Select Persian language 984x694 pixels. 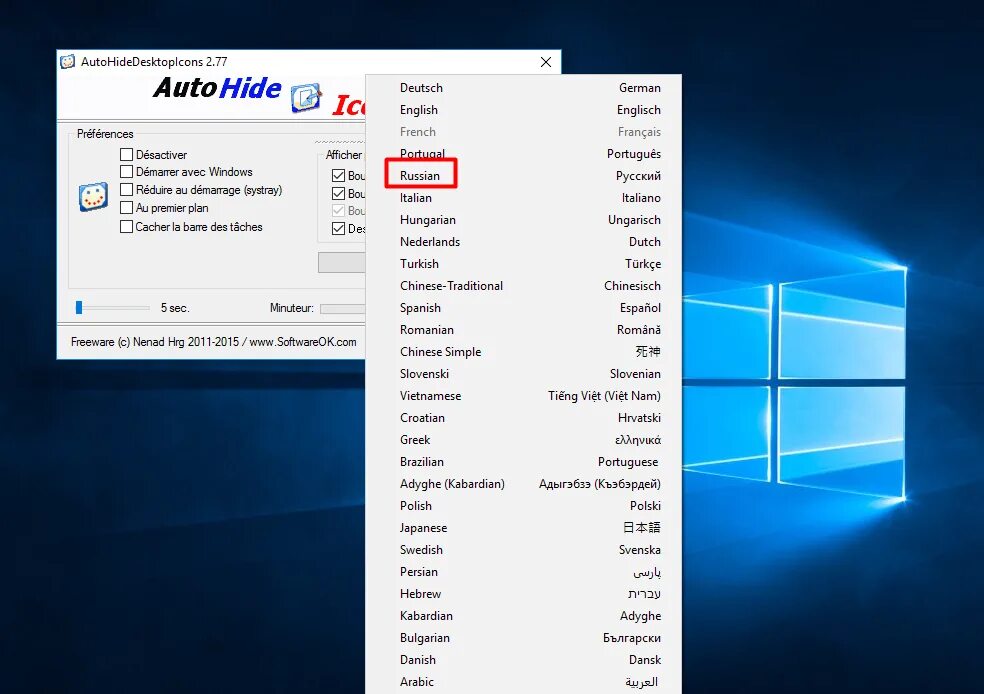(x=523, y=572)
